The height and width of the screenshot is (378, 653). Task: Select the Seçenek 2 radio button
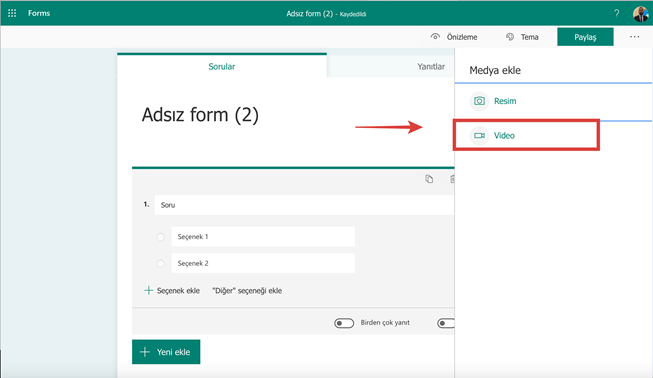pos(160,264)
